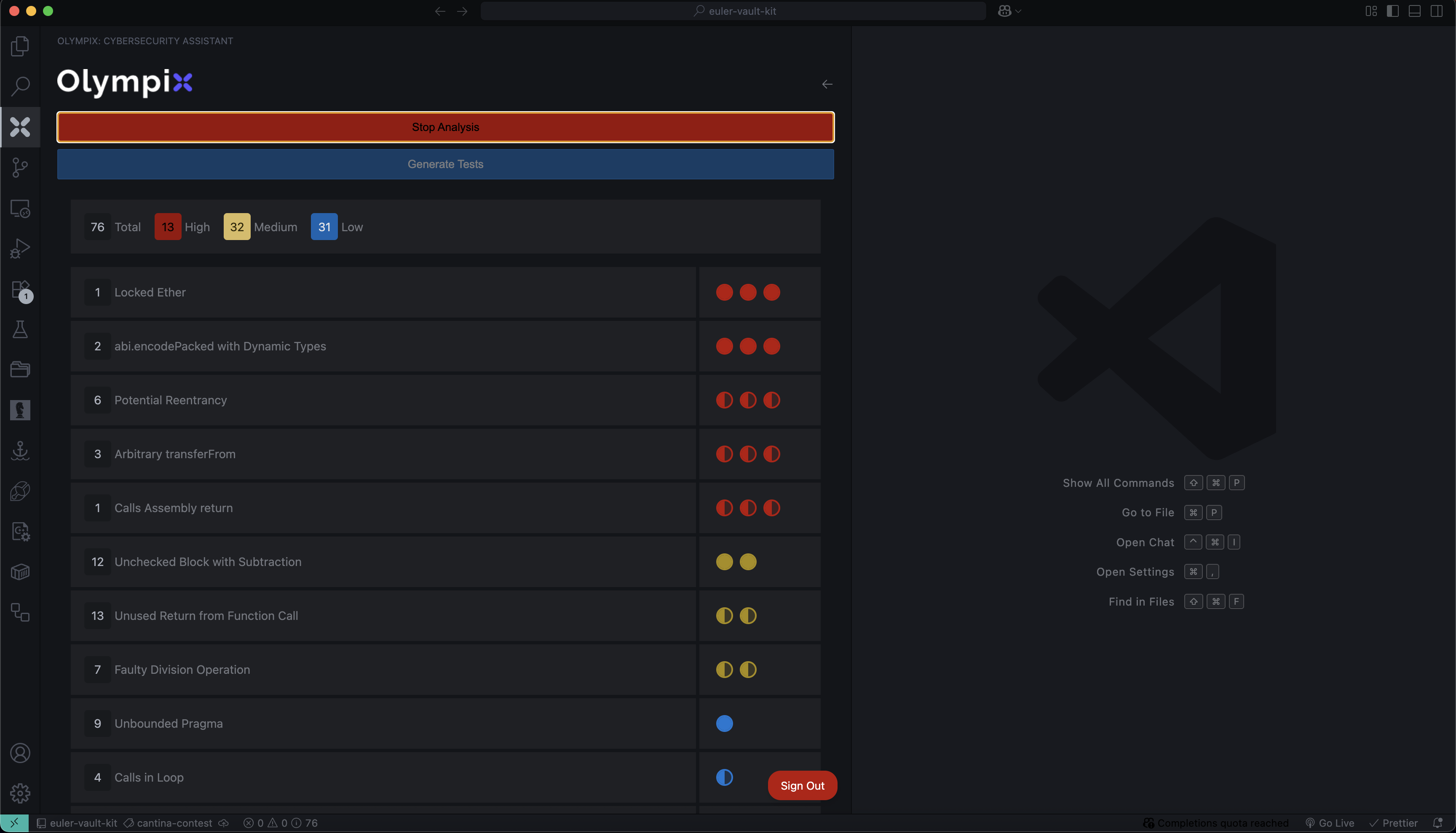Open Source Control view
This screenshot has height=833, width=1456.
point(20,168)
